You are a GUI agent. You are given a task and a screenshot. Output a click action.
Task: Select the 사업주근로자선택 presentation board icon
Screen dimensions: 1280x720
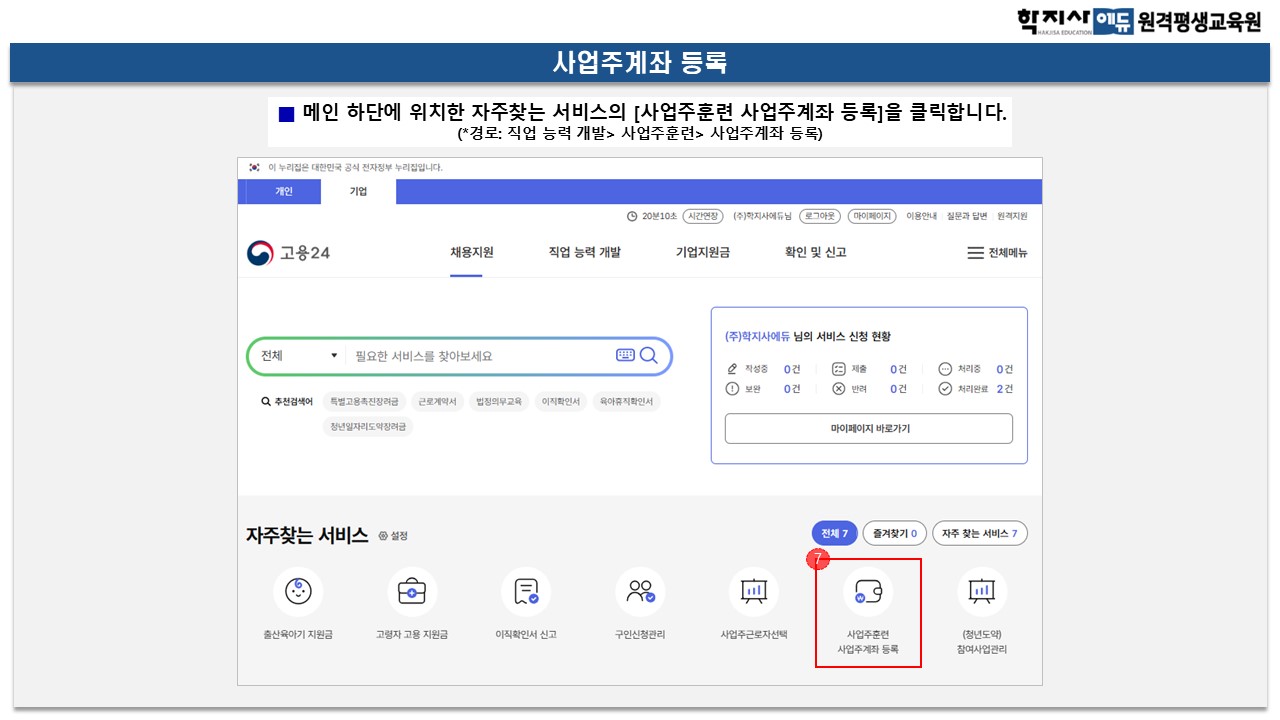tap(753, 591)
